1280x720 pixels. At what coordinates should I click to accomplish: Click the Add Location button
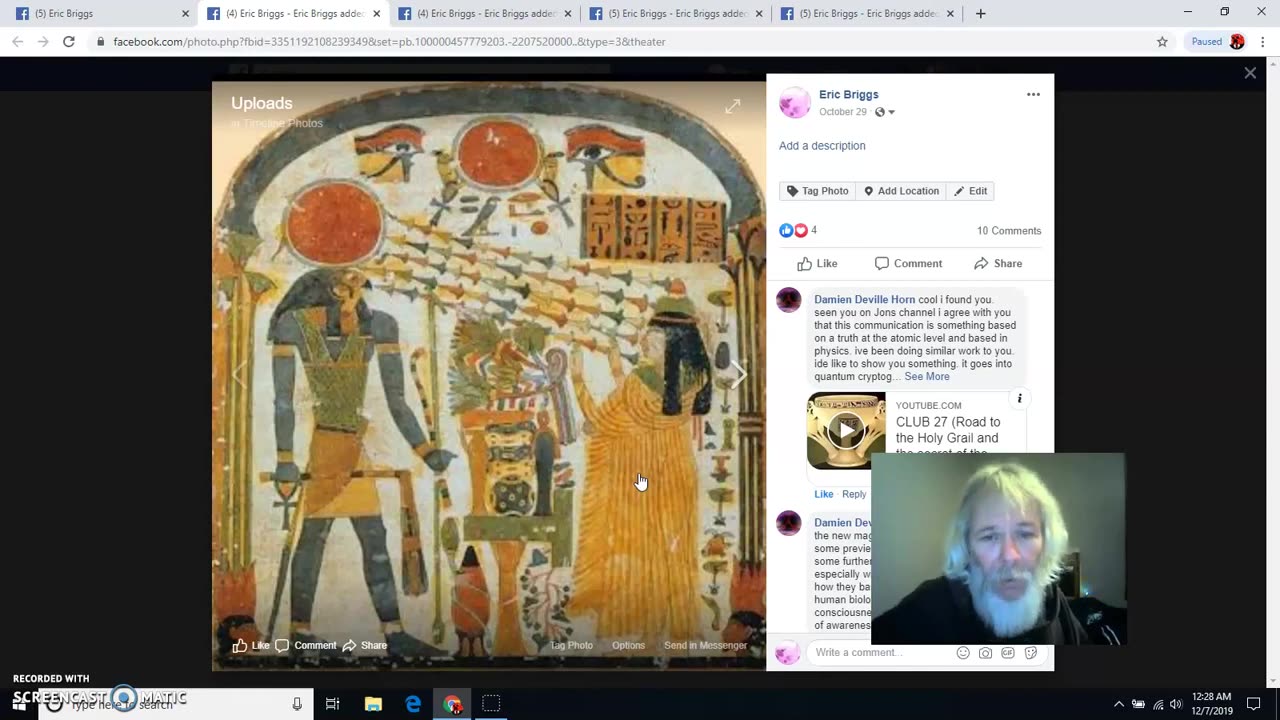[x=902, y=191]
